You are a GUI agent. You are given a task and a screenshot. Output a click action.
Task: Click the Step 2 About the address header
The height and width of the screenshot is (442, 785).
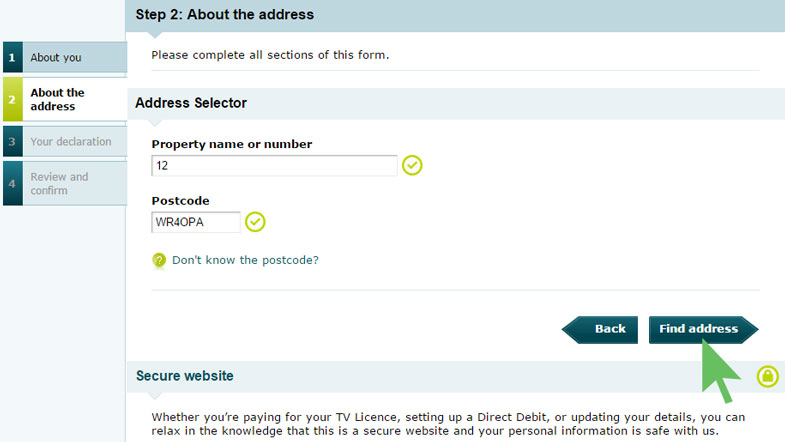(x=225, y=15)
